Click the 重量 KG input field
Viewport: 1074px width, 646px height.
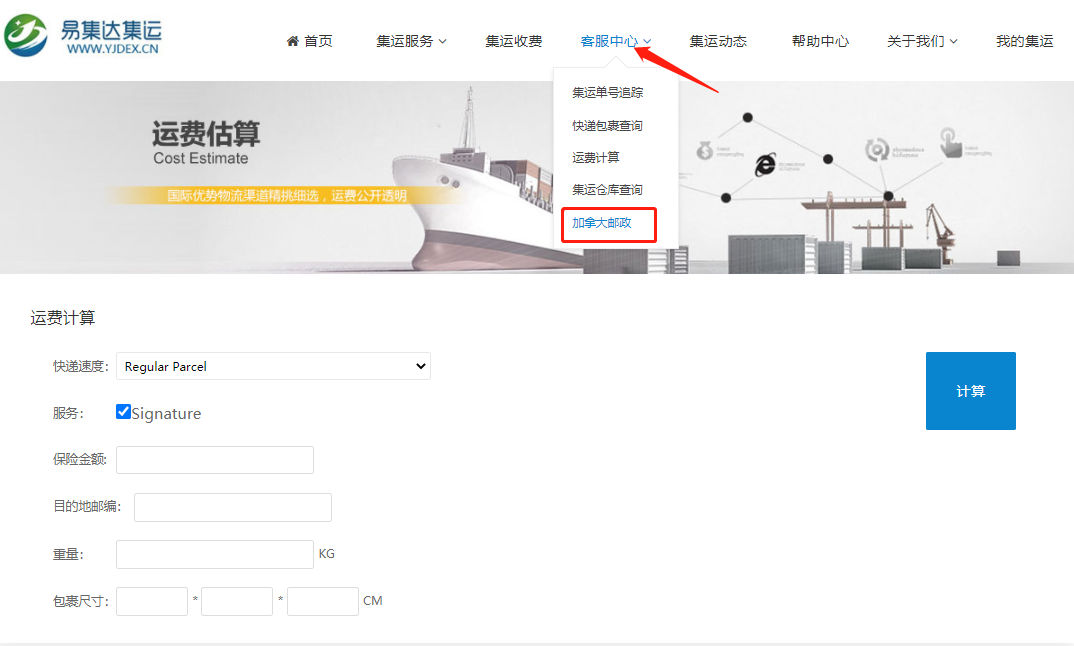215,554
